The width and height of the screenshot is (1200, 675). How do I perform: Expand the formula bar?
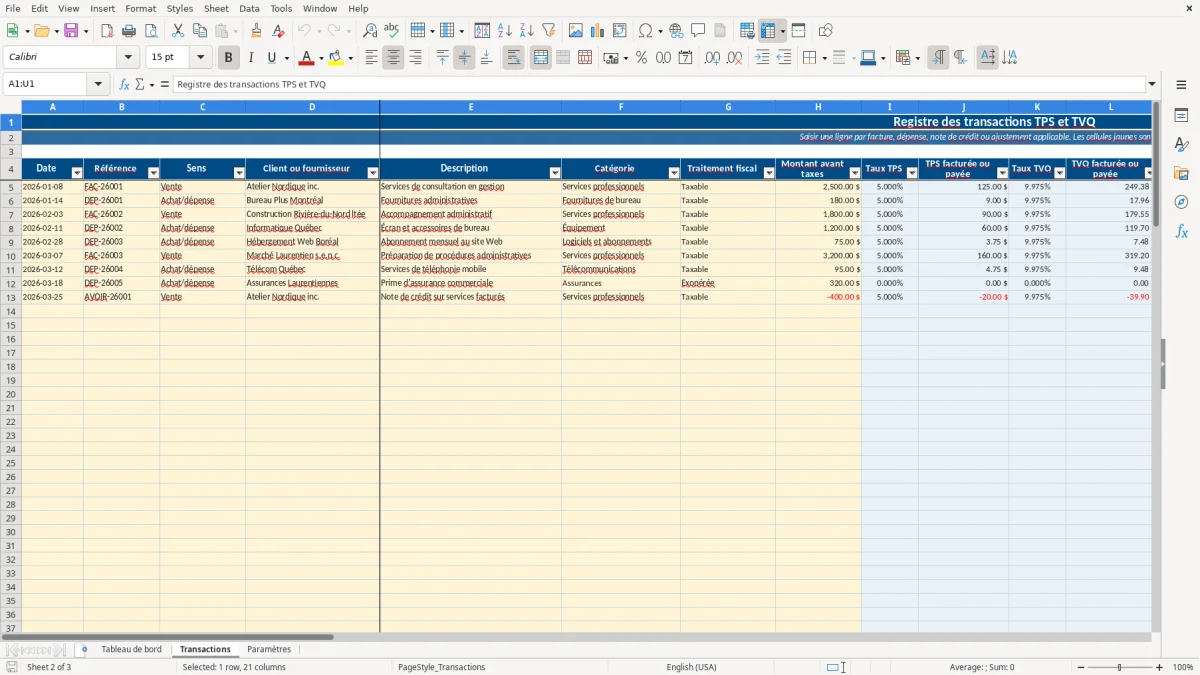pyautogui.click(x=1152, y=84)
